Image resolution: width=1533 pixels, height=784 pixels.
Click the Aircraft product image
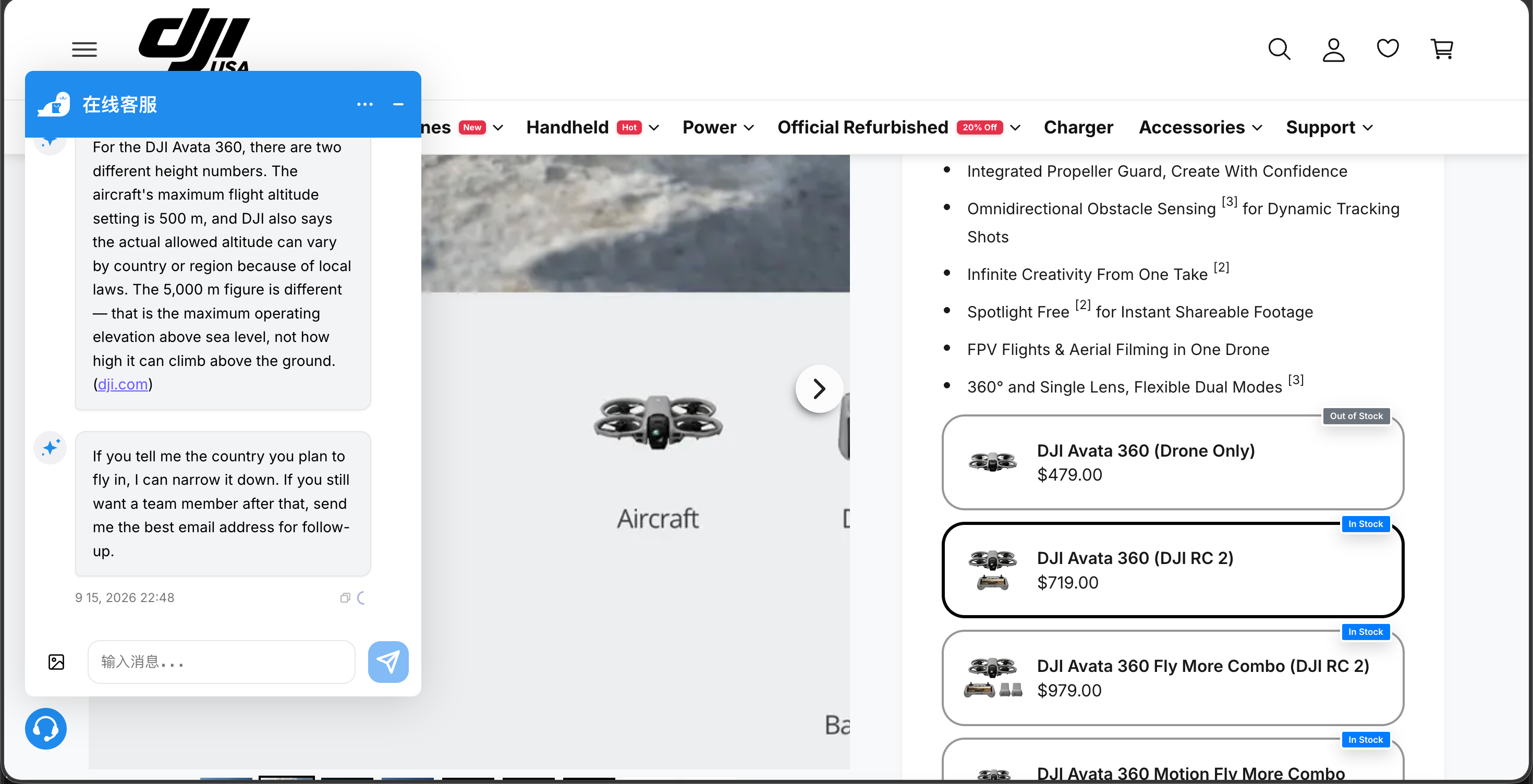click(658, 422)
